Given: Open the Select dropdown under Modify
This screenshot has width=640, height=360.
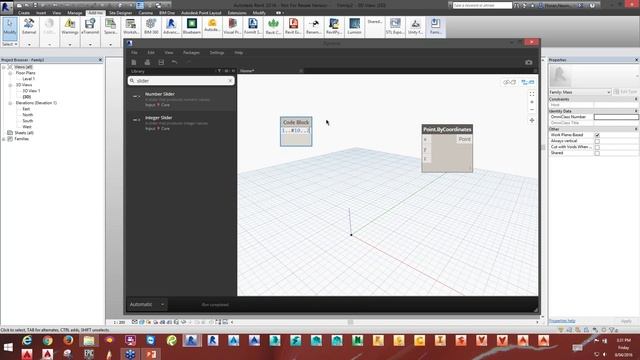Looking at the screenshot, I should (10, 44).
